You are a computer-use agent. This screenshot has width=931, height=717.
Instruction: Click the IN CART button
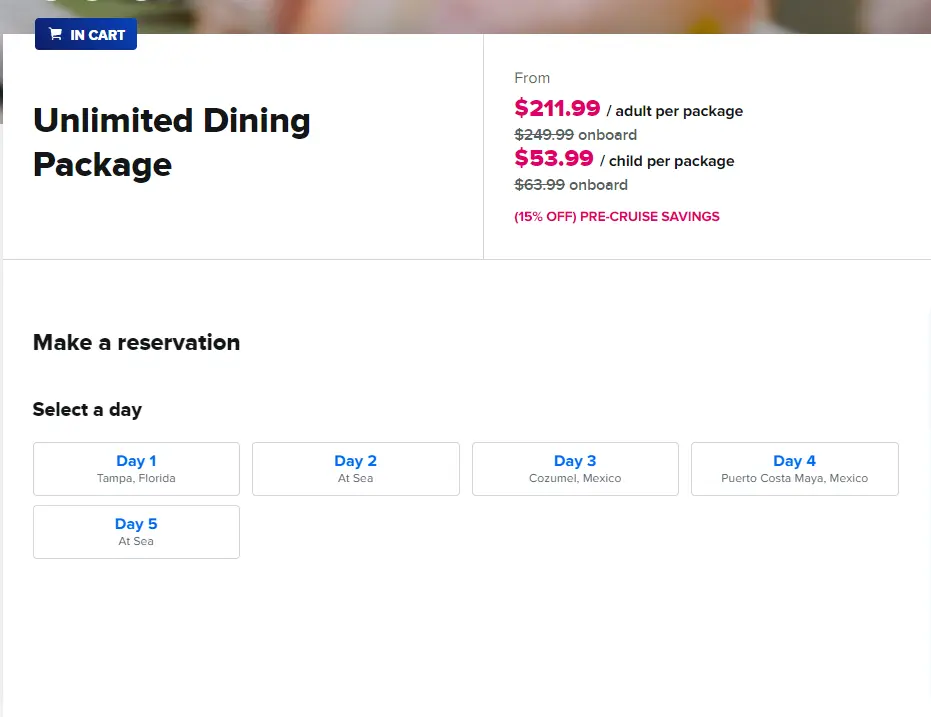coord(85,34)
